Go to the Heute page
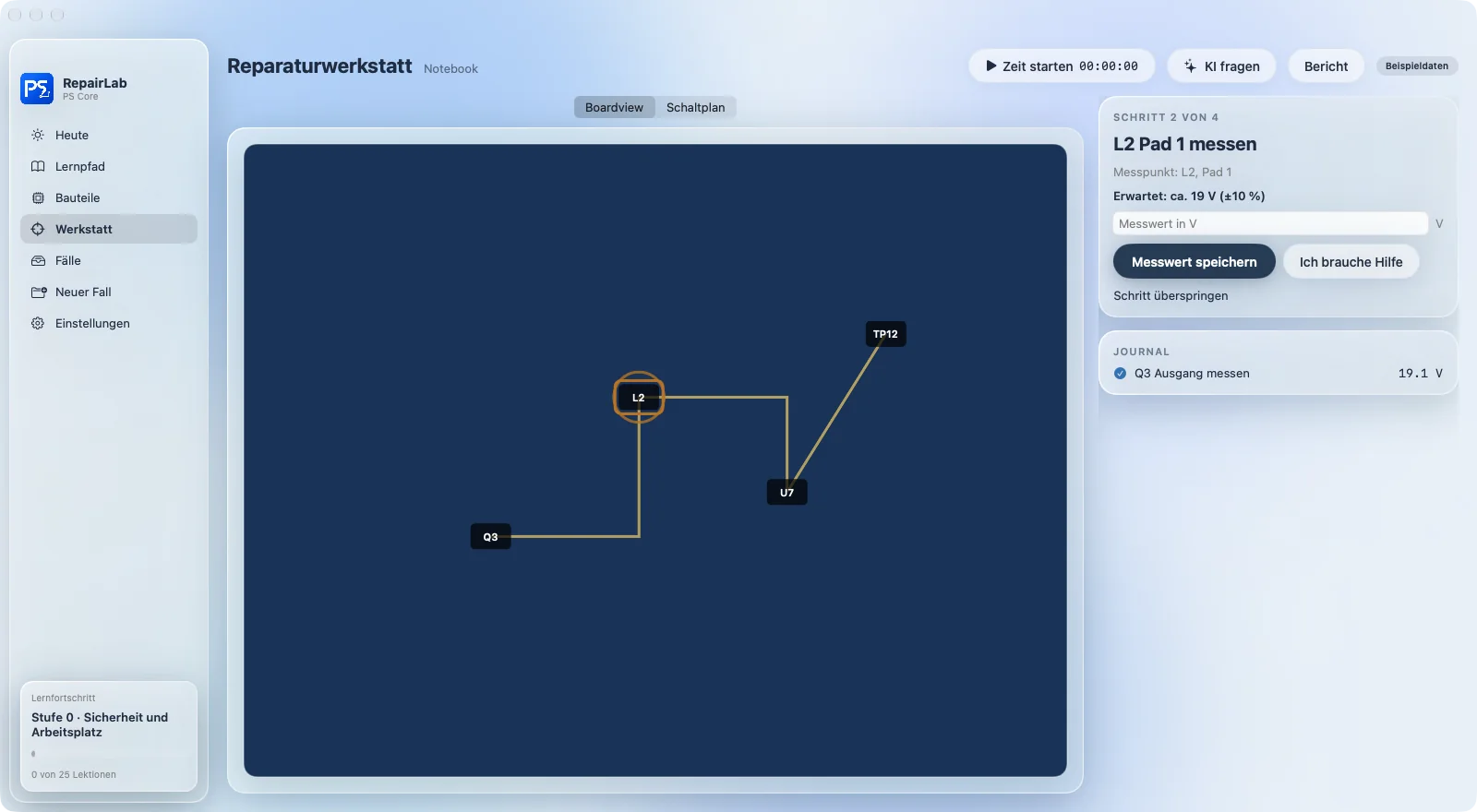1477x812 pixels. [x=109, y=135]
